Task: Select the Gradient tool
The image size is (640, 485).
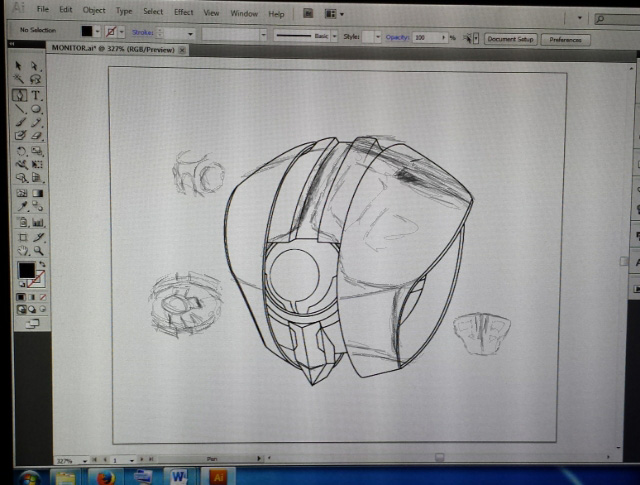Action: [38, 193]
